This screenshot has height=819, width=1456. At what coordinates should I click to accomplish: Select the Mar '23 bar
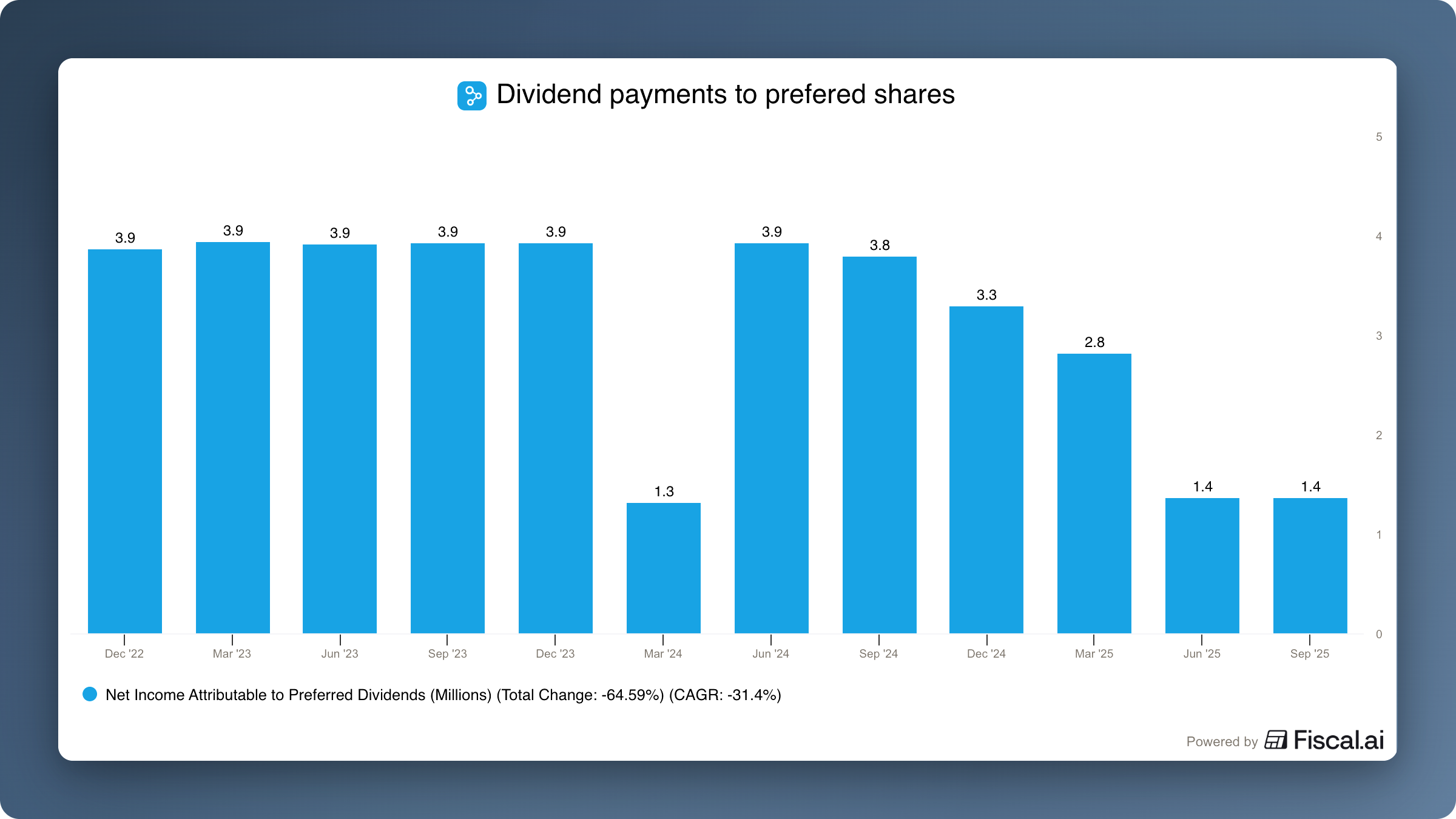point(233,437)
